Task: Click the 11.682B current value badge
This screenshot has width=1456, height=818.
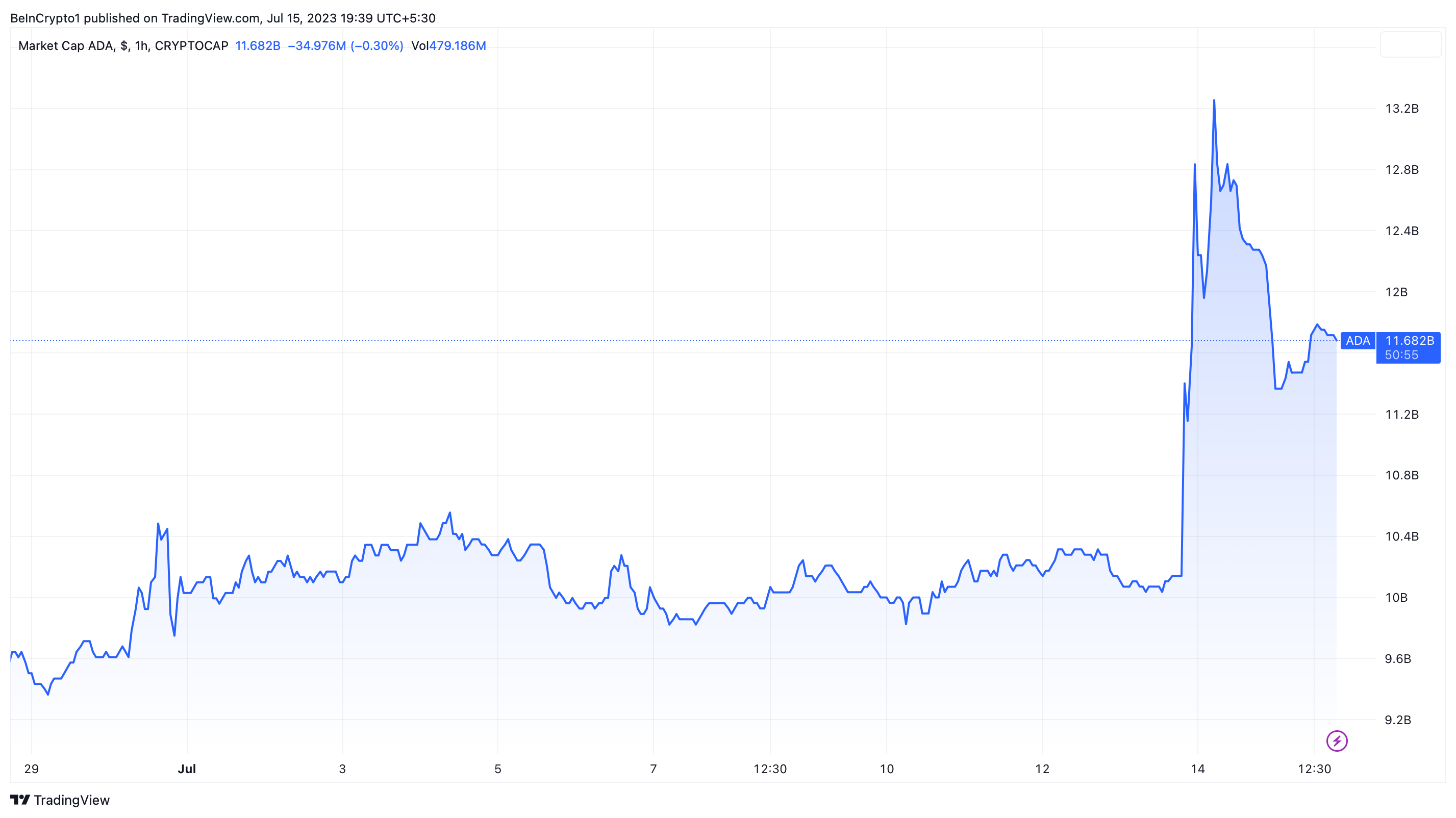Action: 1409,340
